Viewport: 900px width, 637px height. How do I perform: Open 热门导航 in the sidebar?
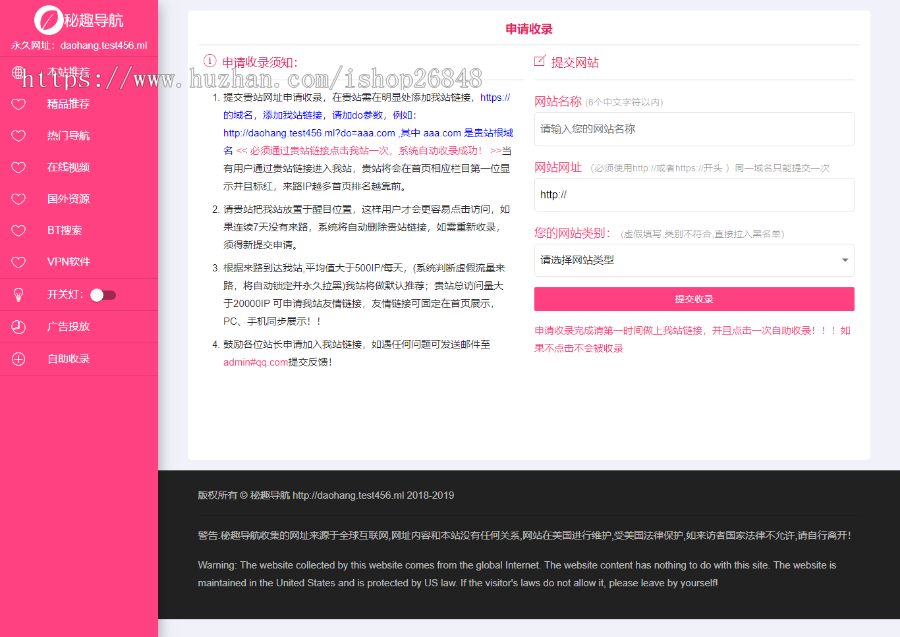pos(68,135)
